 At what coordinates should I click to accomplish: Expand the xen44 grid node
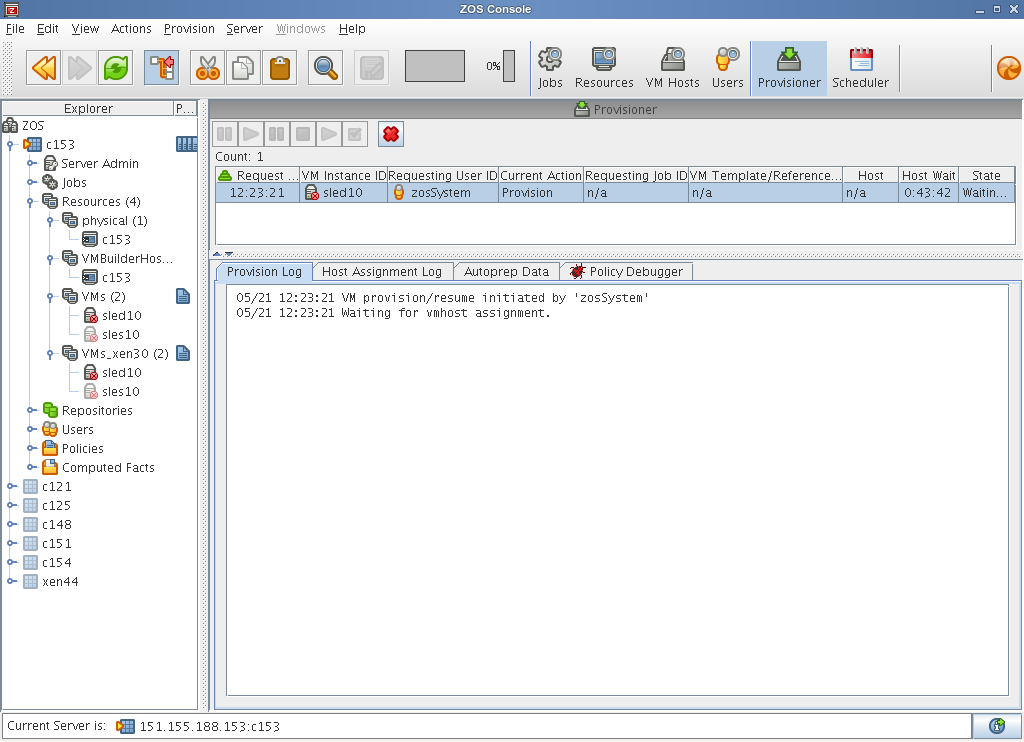coord(11,581)
